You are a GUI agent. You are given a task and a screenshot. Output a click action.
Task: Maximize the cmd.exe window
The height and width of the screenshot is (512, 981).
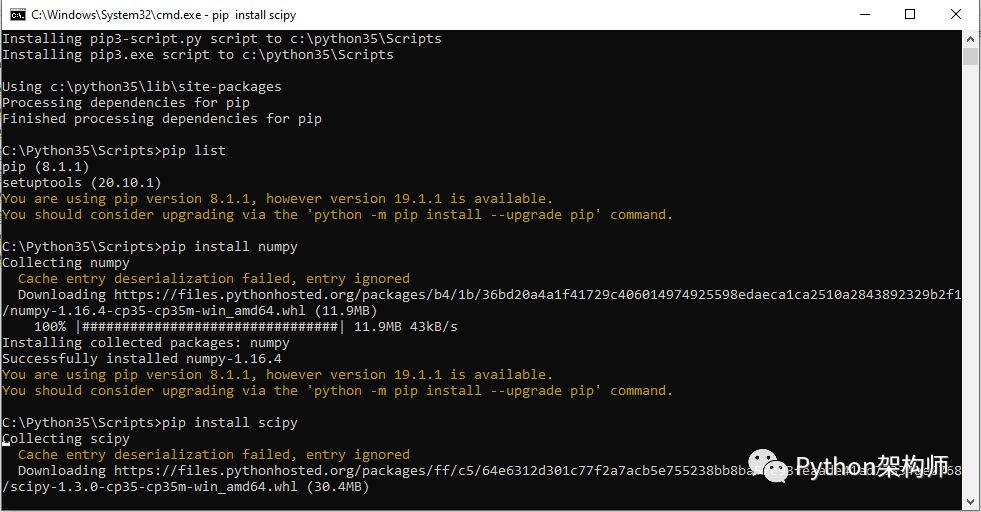pos(910,14)
